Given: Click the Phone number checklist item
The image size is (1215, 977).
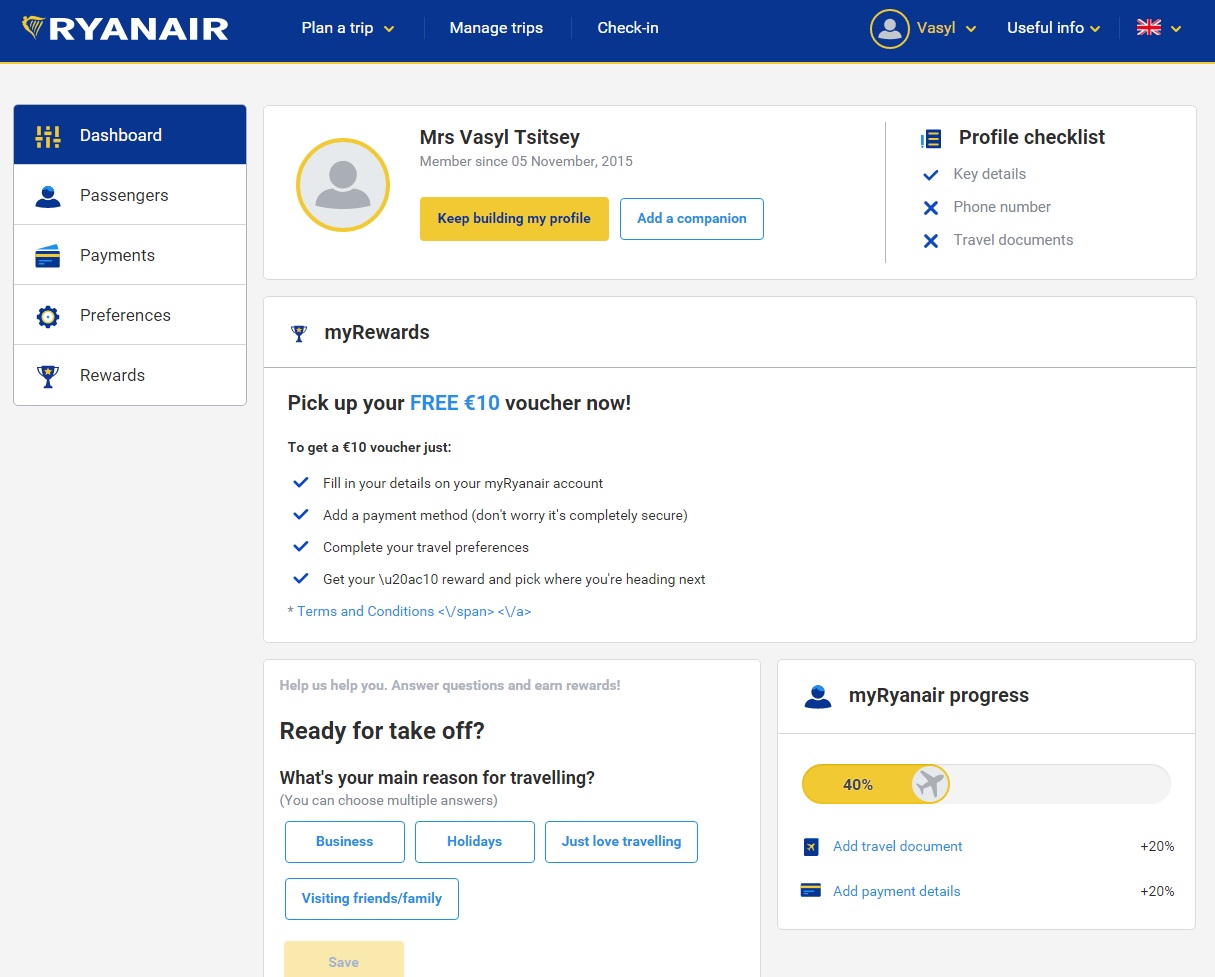Looking at the screenshot, I should [1002, 207].
